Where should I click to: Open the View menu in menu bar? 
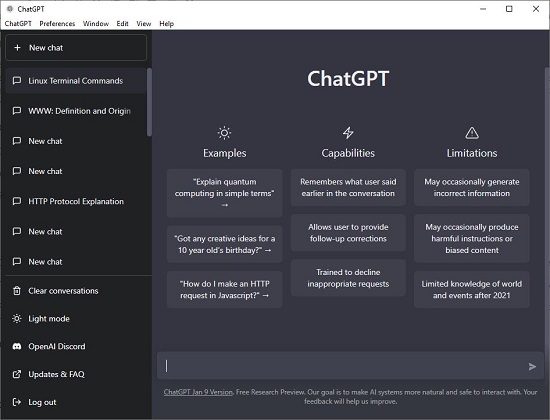tap(143, 24)
